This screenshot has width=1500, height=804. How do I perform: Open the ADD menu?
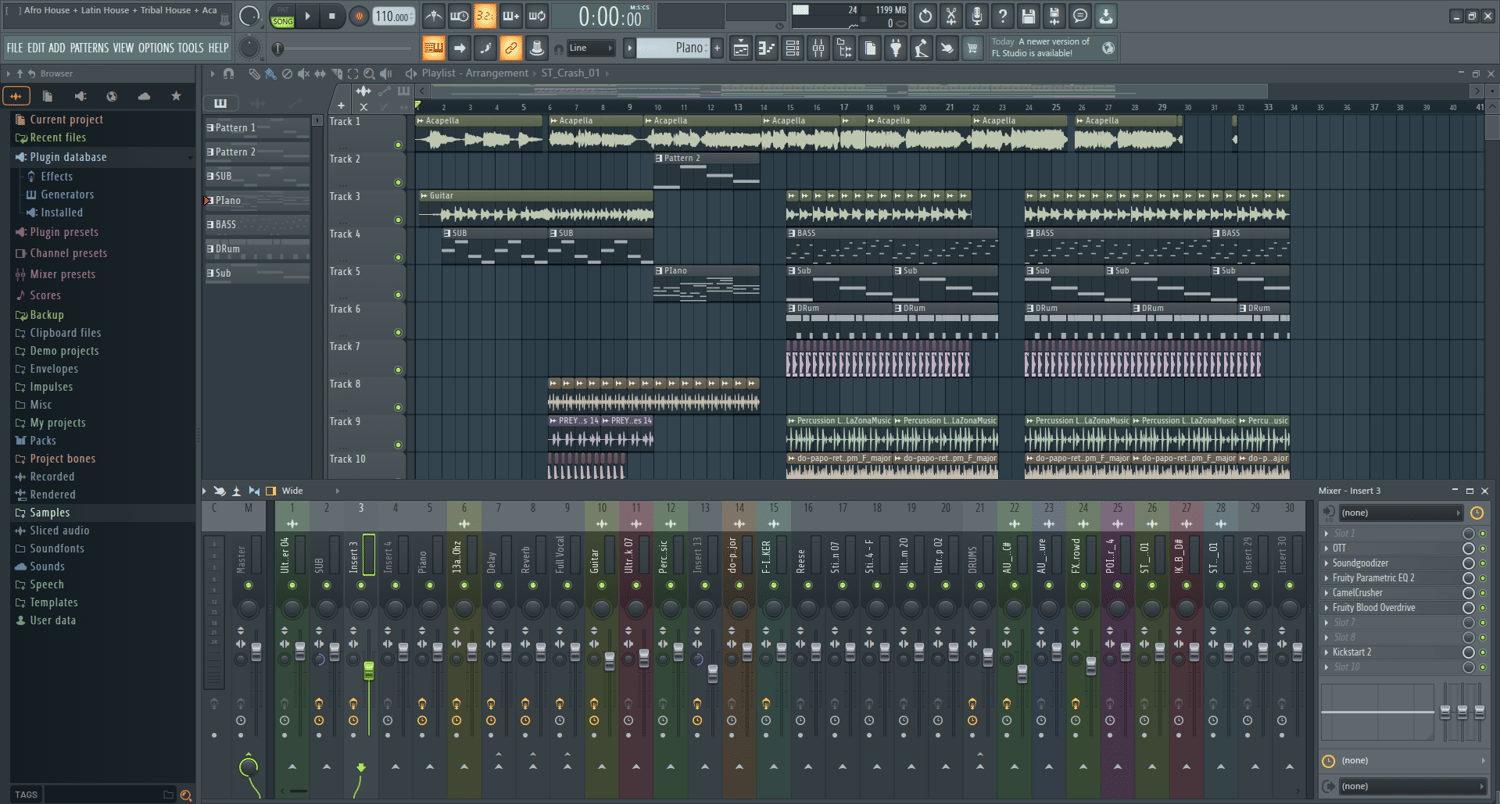pos(57,47)
